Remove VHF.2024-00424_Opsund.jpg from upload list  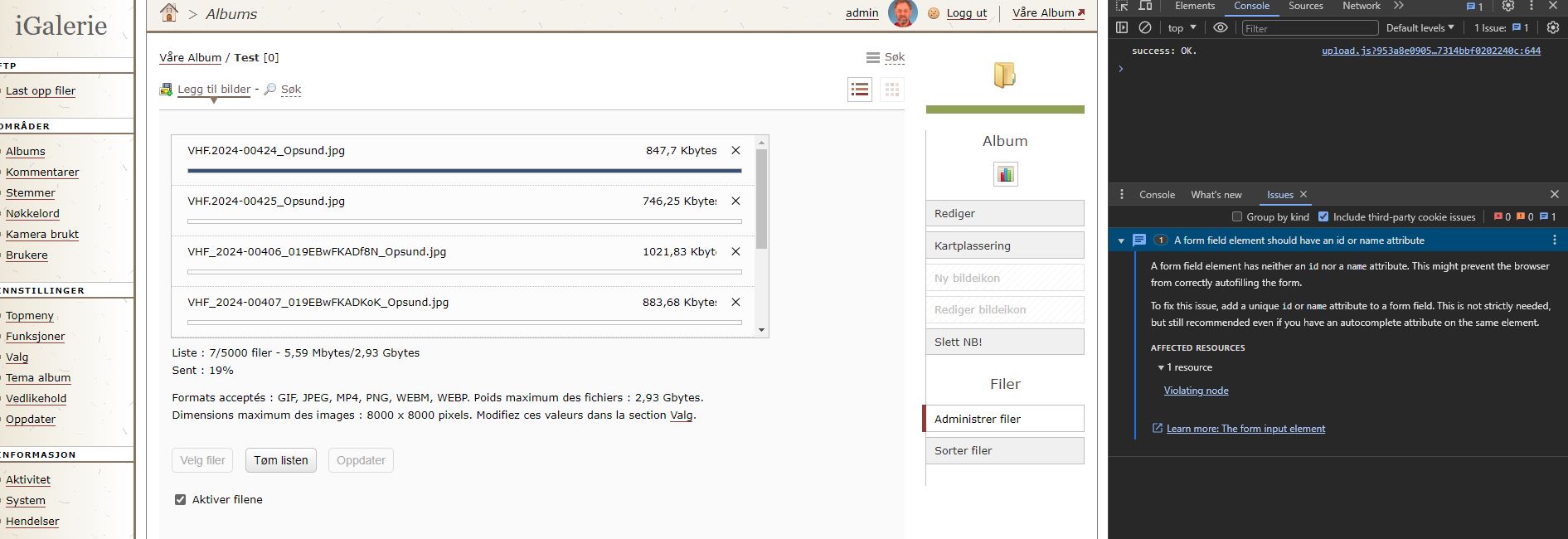point(735,151)
